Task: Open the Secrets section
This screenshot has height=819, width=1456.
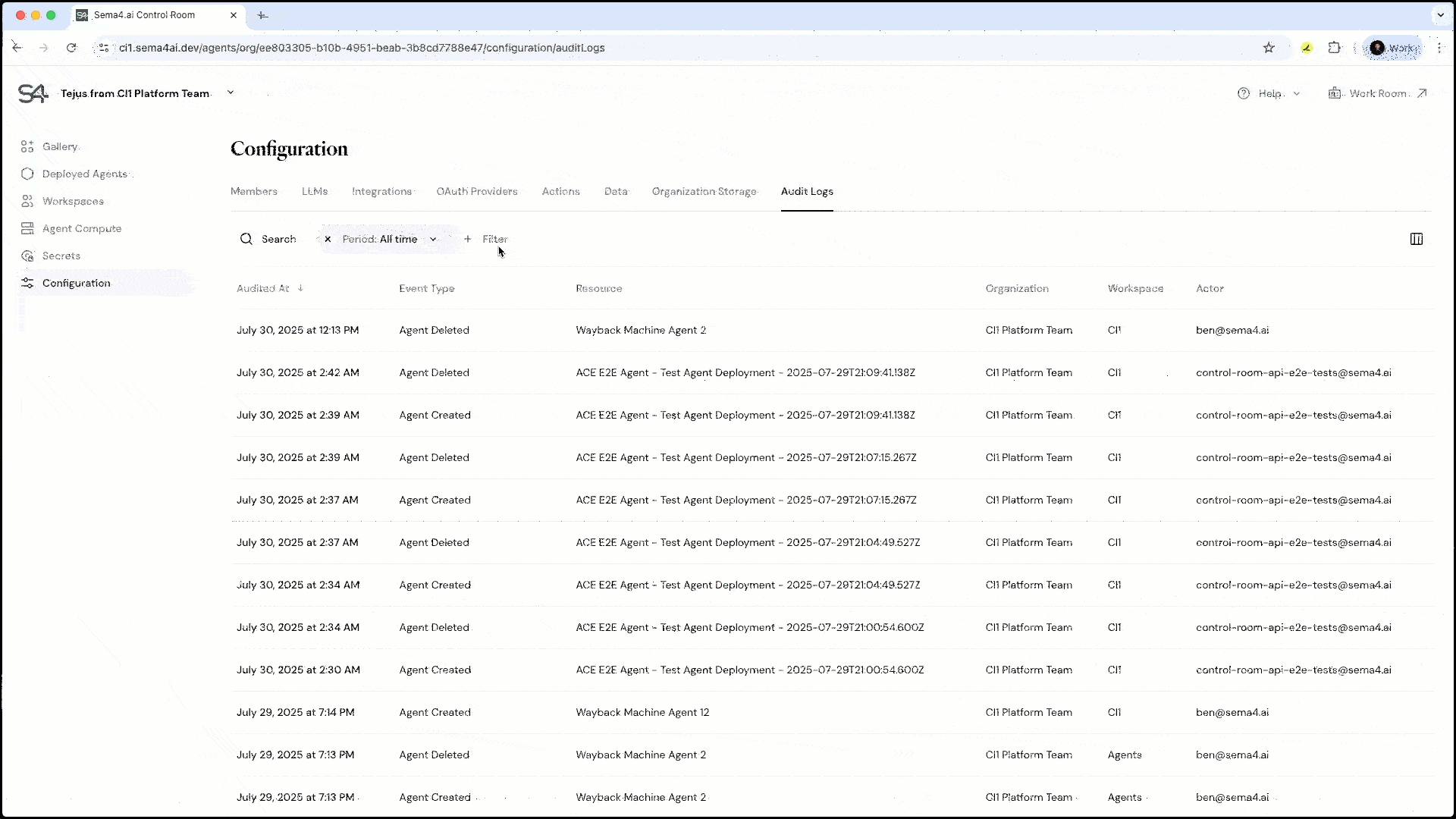Action: (61, 256)
